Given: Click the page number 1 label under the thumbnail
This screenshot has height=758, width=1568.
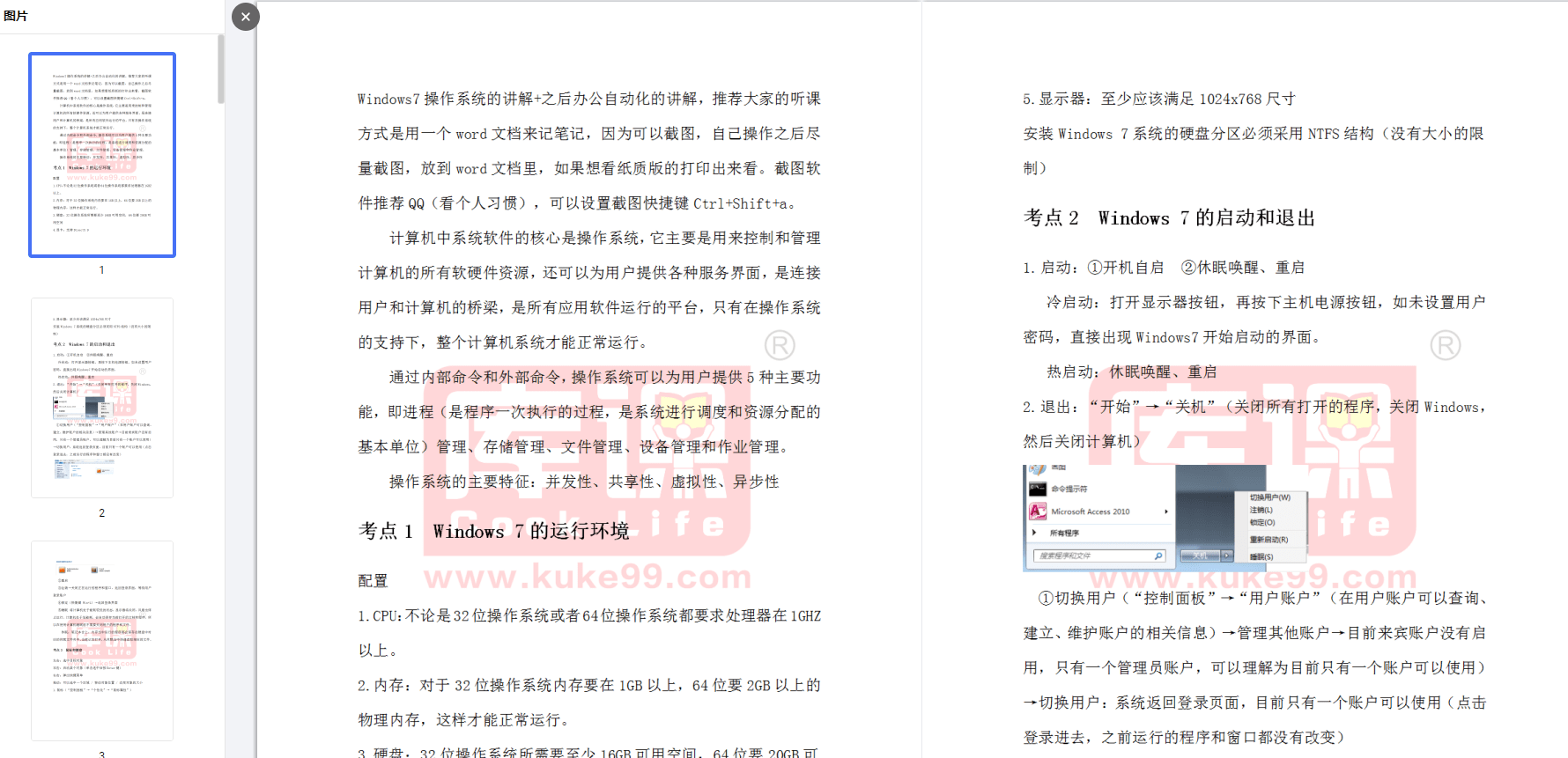Looking at the screenshot, I should coord(102,270).
